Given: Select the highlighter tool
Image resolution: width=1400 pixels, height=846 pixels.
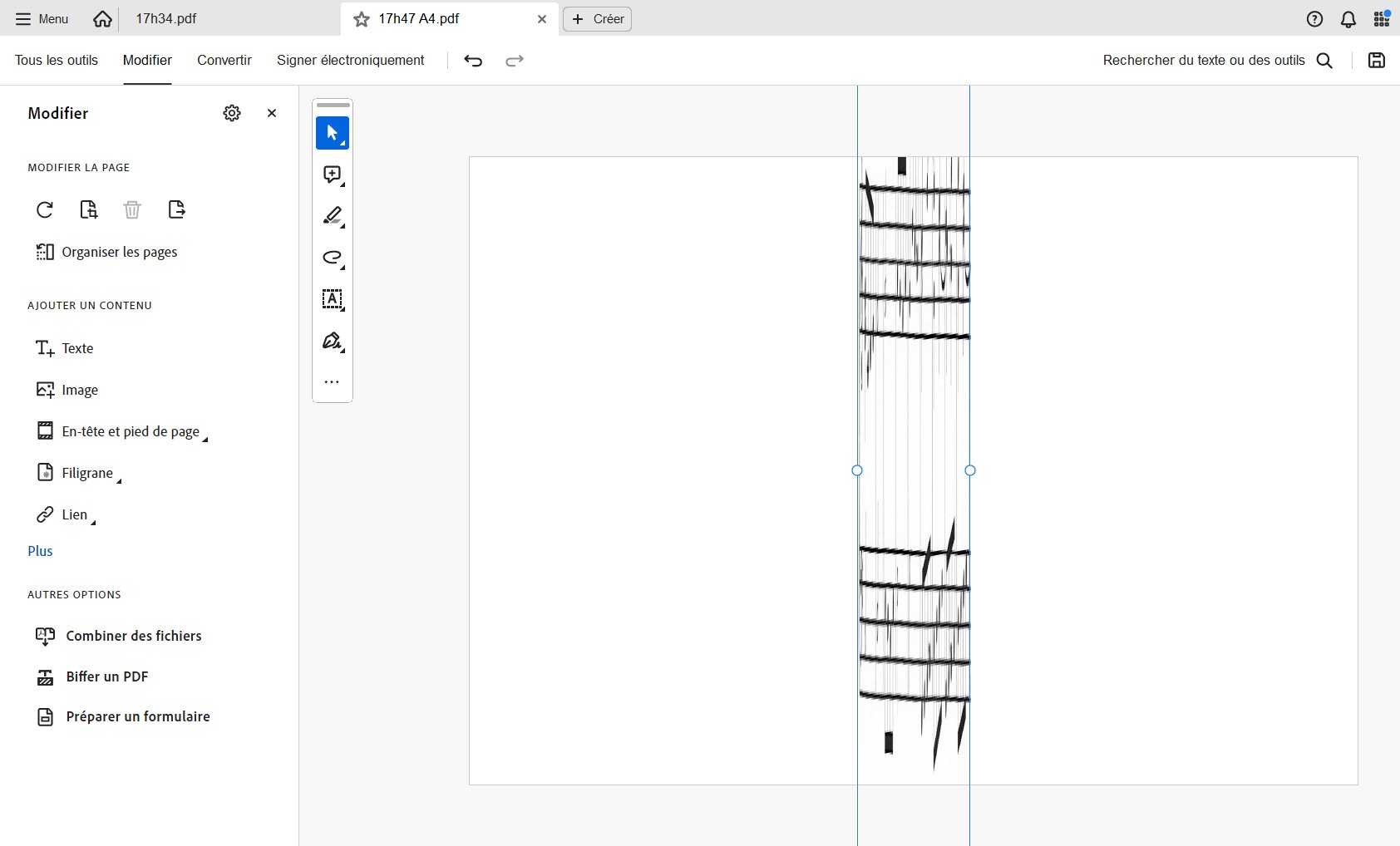Looking at the screenshot, I should [x=332, y=216].
